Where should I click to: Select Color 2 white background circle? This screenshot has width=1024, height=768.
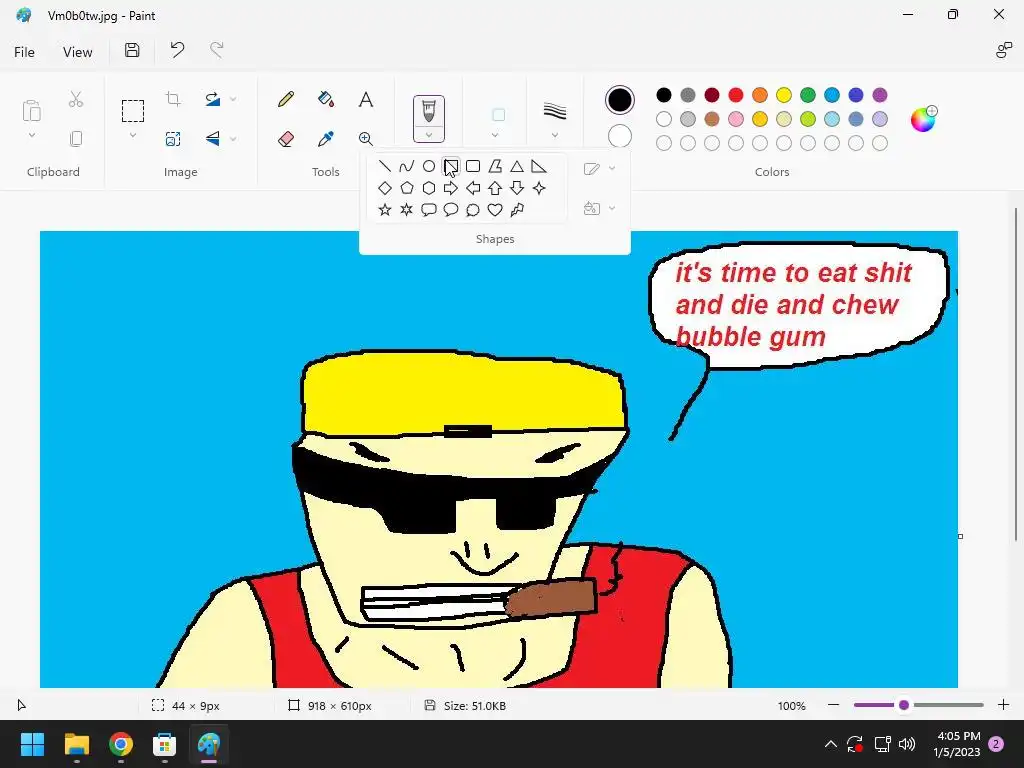619,136
